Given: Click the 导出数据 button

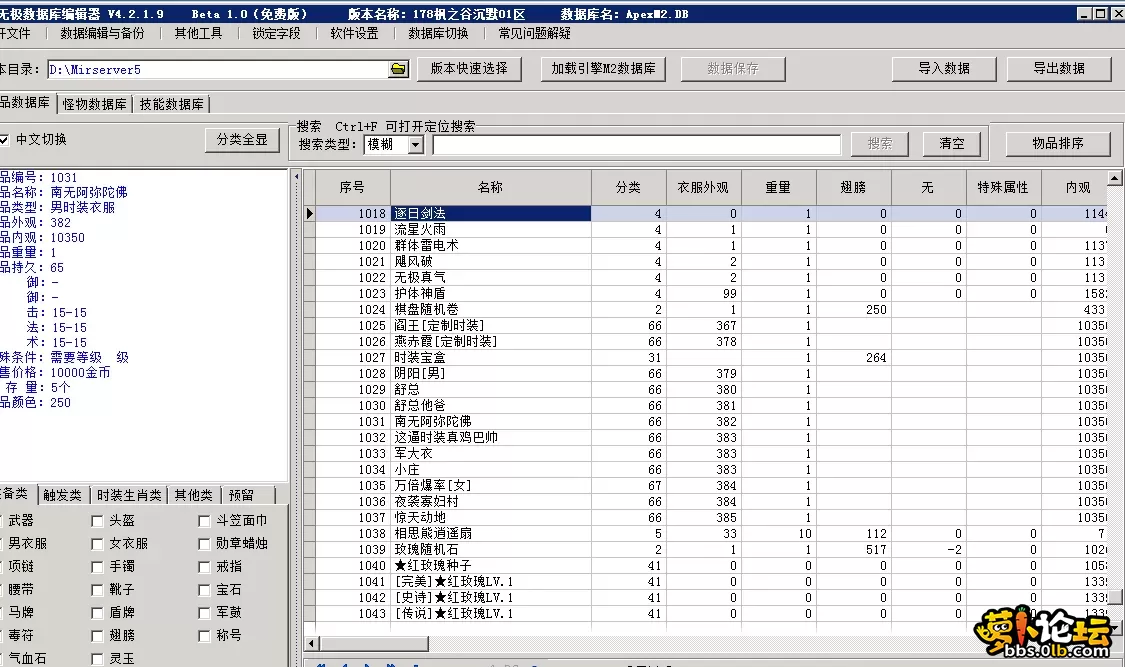Looking at the screenshot, I should click(x=1058, y=69).
